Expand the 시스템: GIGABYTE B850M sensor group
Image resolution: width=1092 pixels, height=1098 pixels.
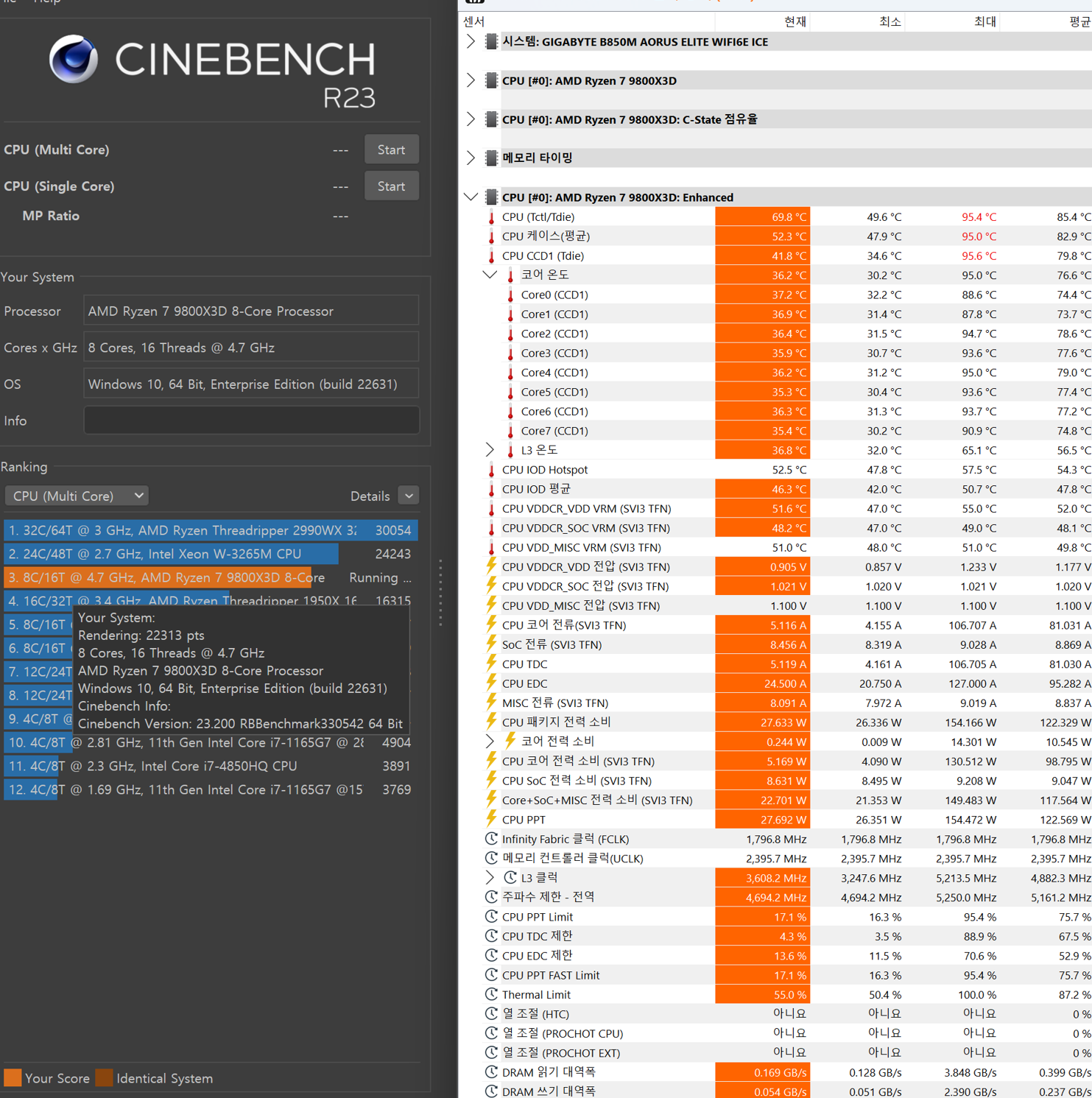coord(471,42)
